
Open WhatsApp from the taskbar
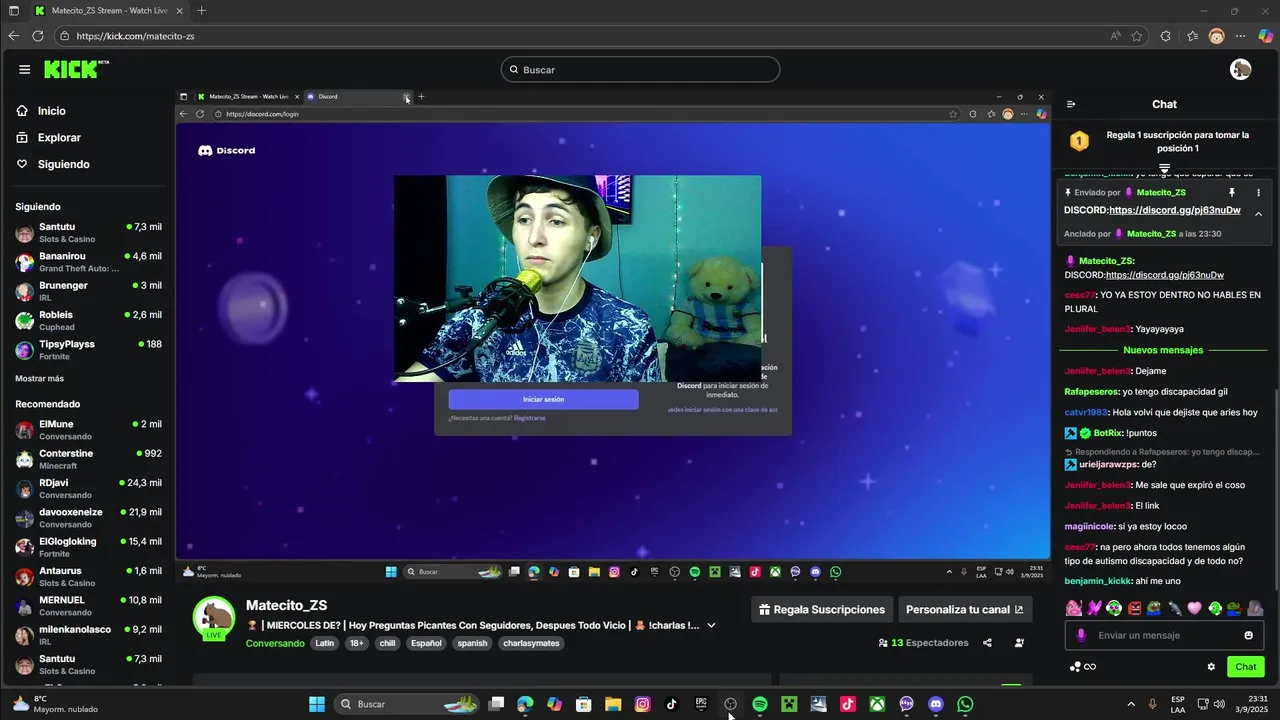coord(965,704)
